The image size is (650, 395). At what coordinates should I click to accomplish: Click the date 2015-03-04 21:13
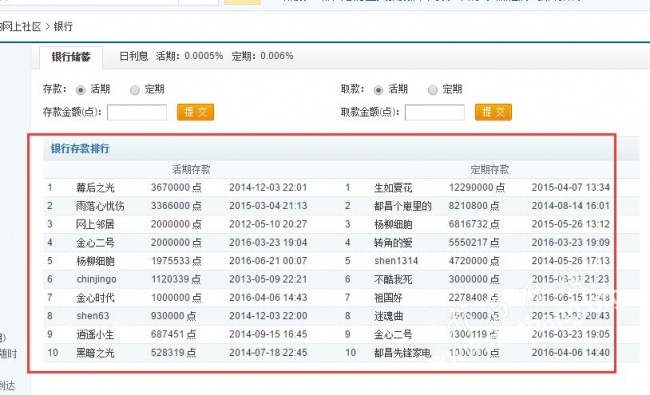point(268,206)
